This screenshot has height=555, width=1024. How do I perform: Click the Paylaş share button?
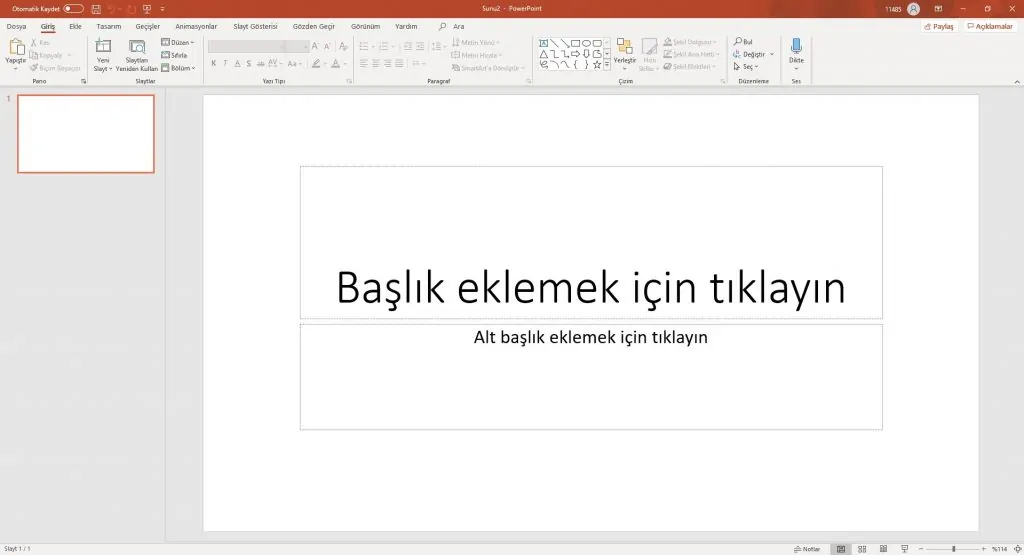939,26
